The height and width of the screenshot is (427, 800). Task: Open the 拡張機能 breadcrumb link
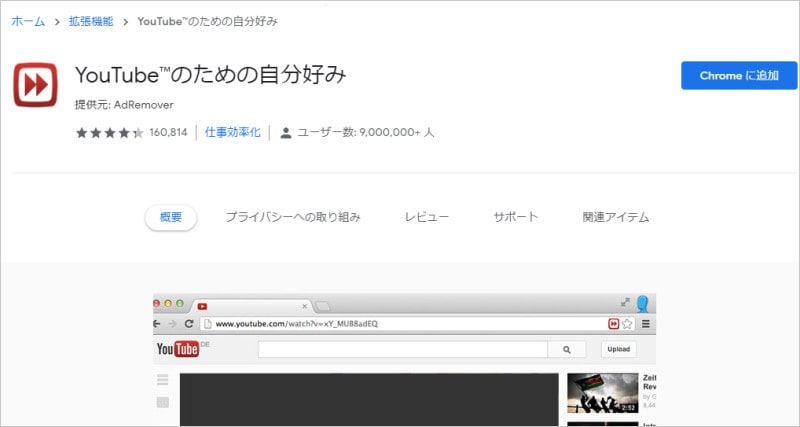(x=91, y=21)
